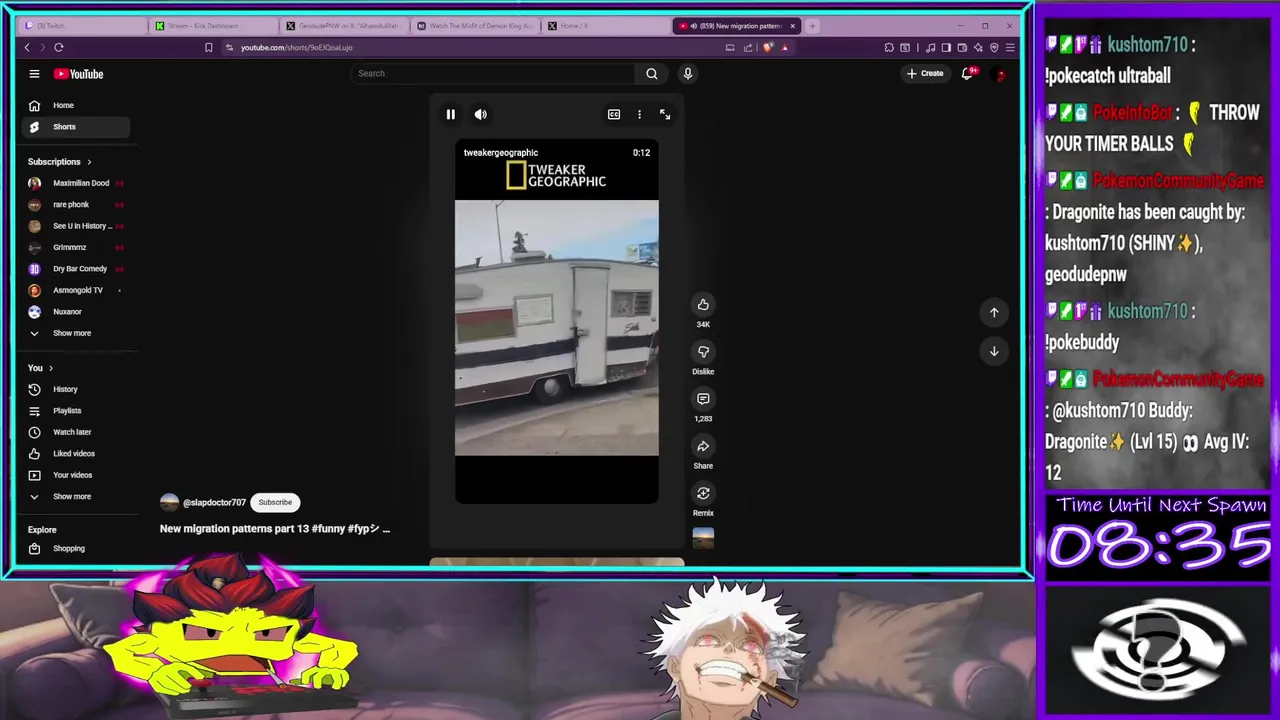Switch to the Twitch browser tab
1280x720 pixels.
point(80,25)
